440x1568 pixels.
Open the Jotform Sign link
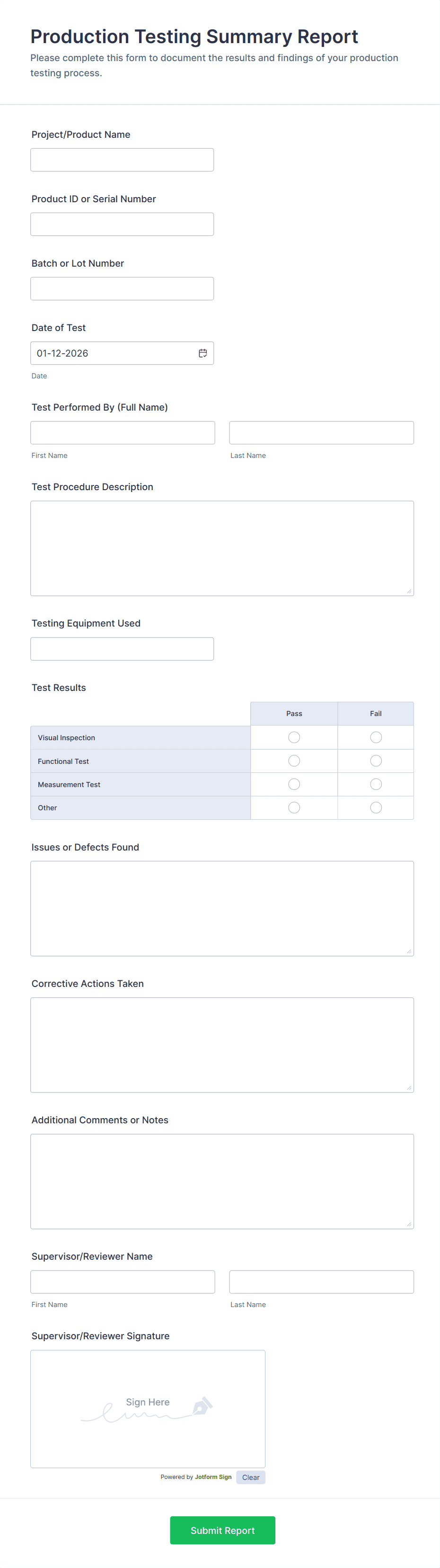click(213, 1477)
